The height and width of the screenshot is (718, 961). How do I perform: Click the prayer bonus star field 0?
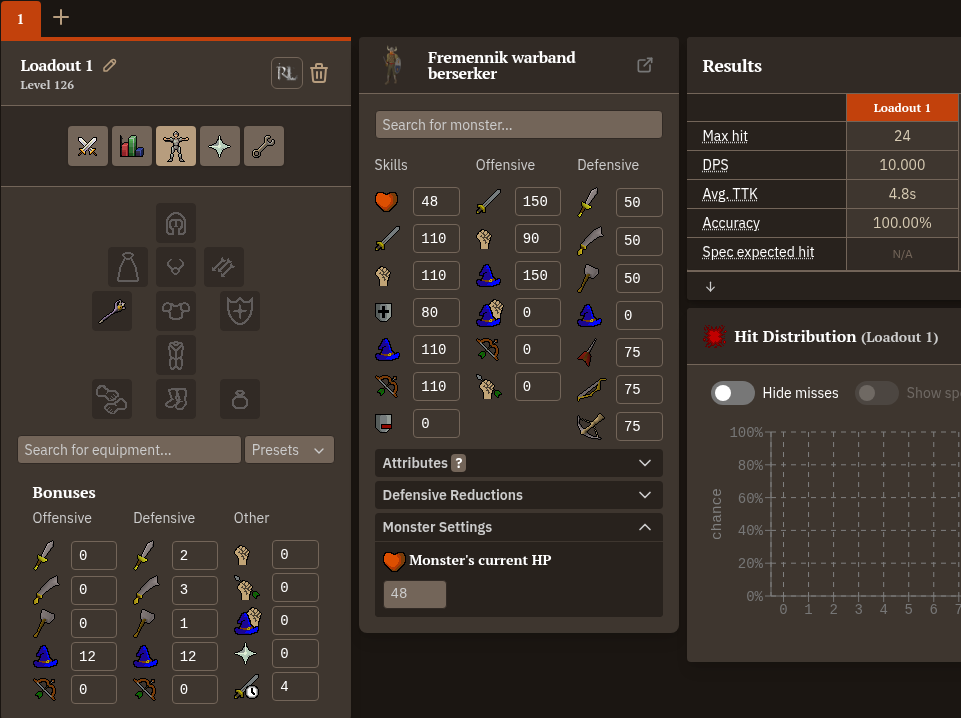[295, 653]
